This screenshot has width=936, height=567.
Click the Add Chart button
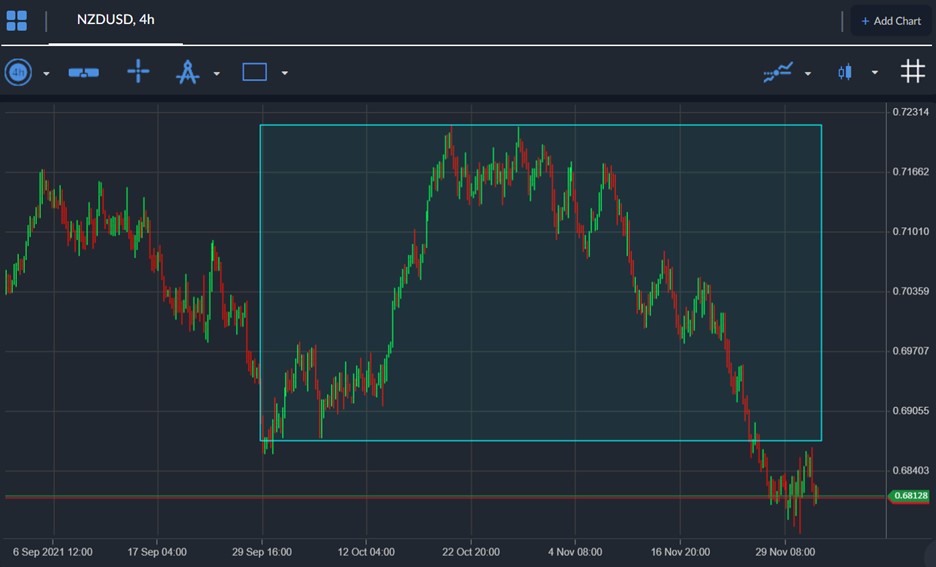tap(891, 21)
